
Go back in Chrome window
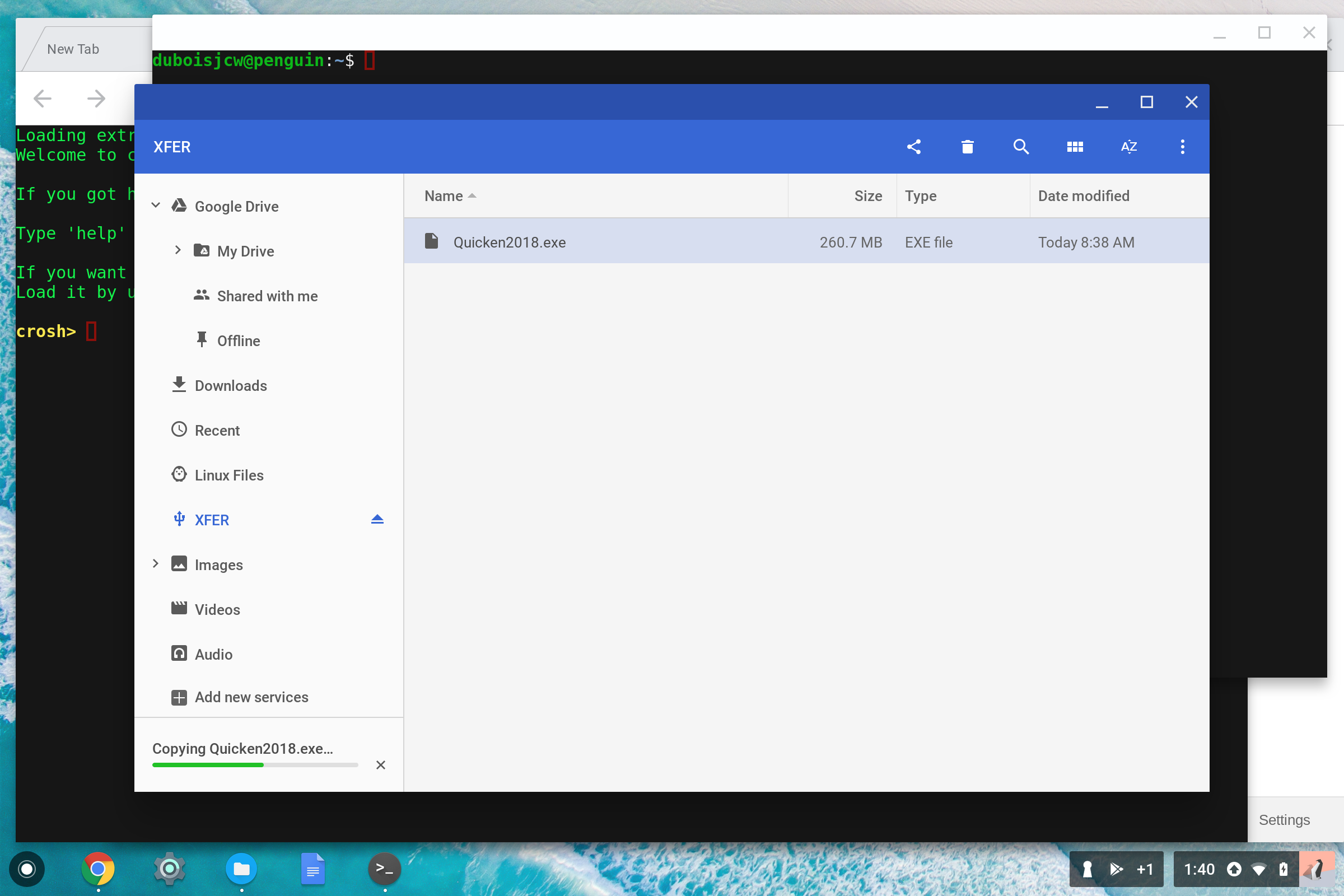click(43, 99)
